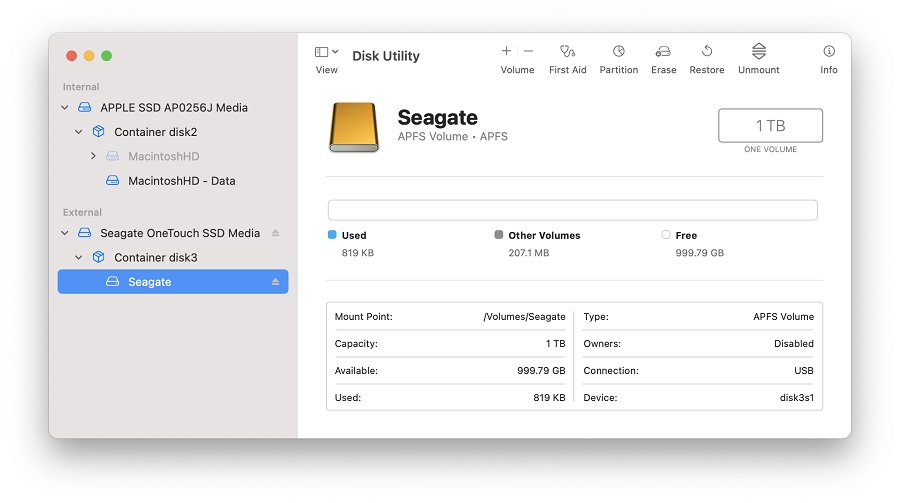900x503 pixels.
Task: Select MacintoshHD - Data volume
Action: tap(181, 181)
